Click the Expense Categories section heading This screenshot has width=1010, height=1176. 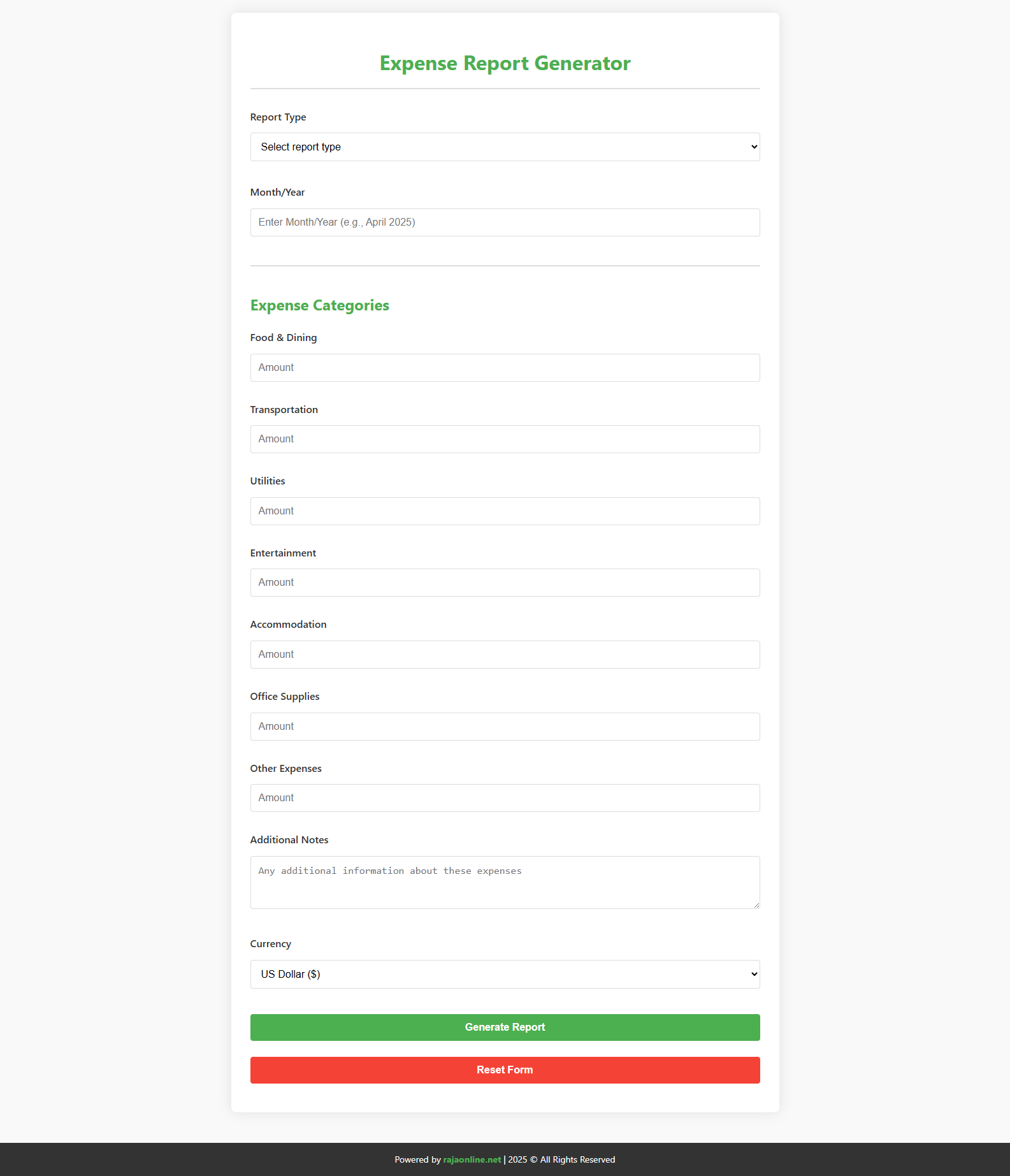pos(319,305)
